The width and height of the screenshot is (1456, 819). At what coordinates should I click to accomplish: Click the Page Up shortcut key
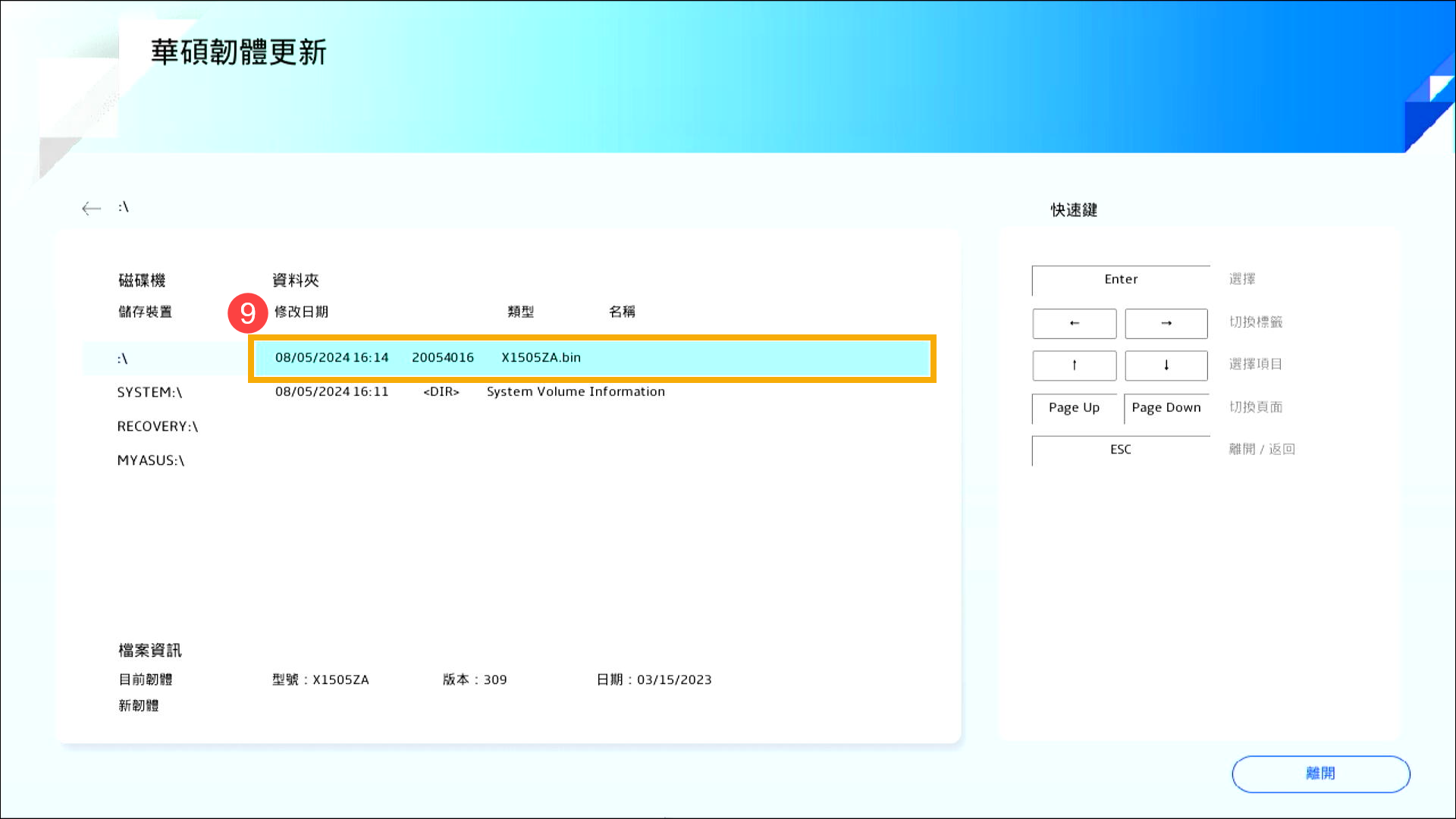pyautogui.click(x=1074, y=408)
